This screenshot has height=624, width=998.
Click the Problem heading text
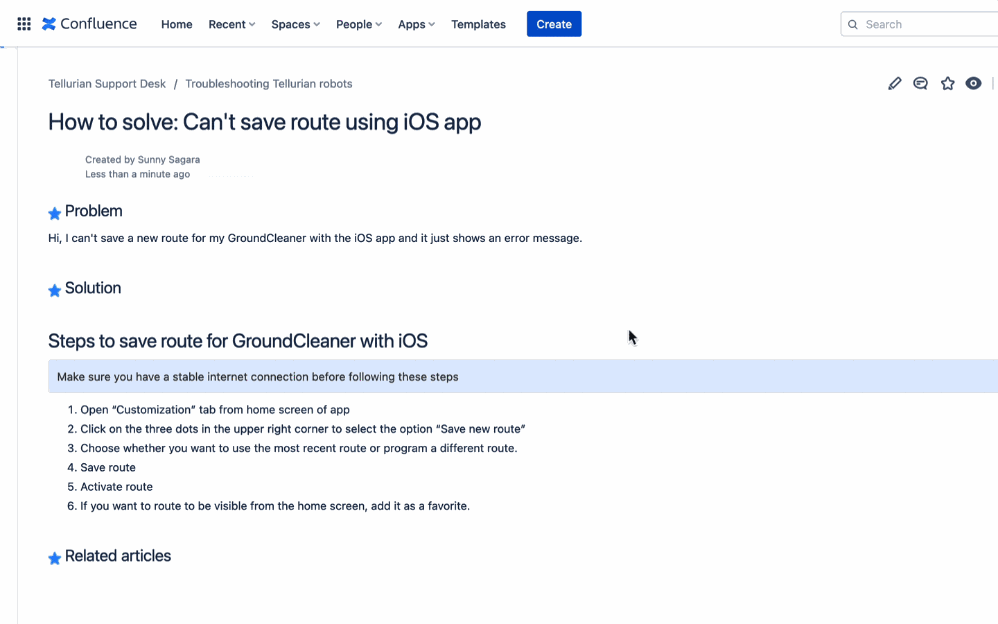pos(94,211)
